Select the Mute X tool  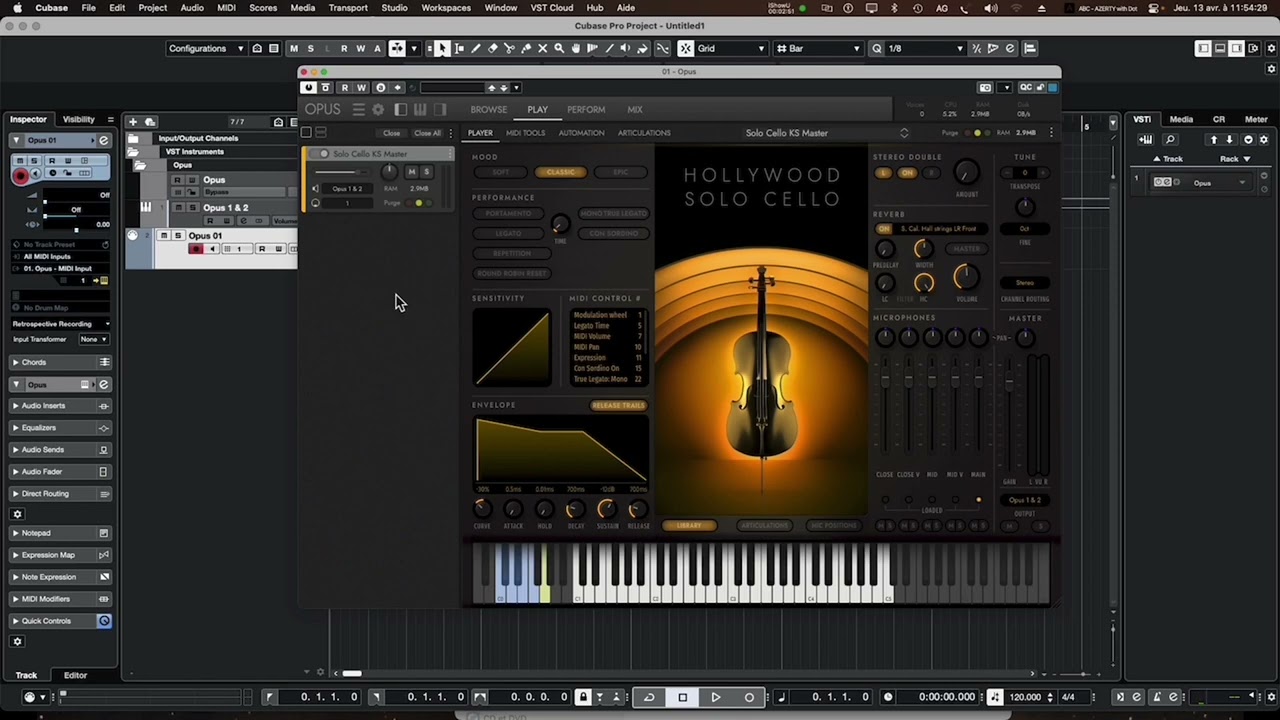[x=543, y=48]
